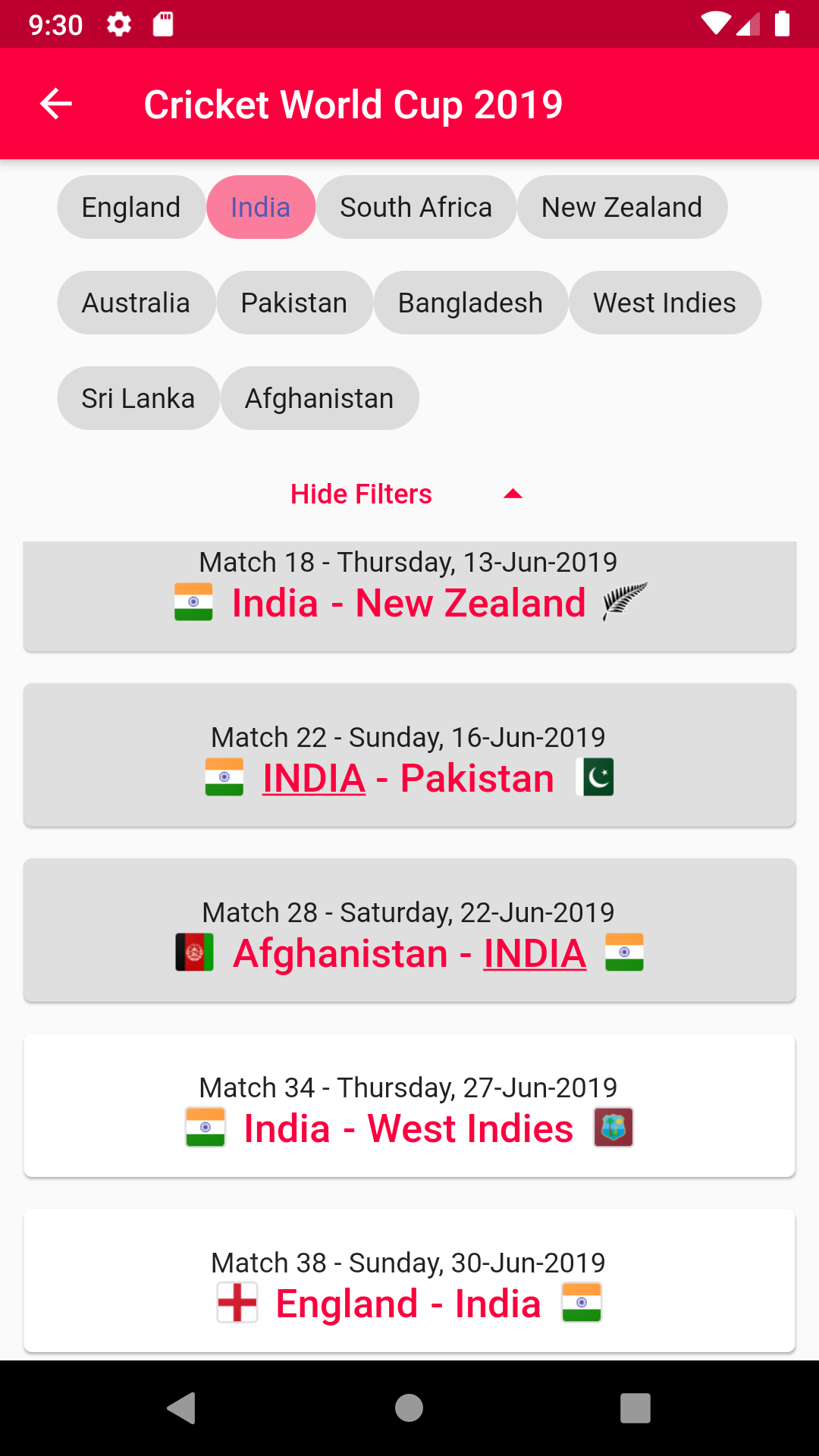Open the underlined INDIA link in Match 22
Screen dimensions: 819x1456
pyautogui.click(x=314, y=778)
